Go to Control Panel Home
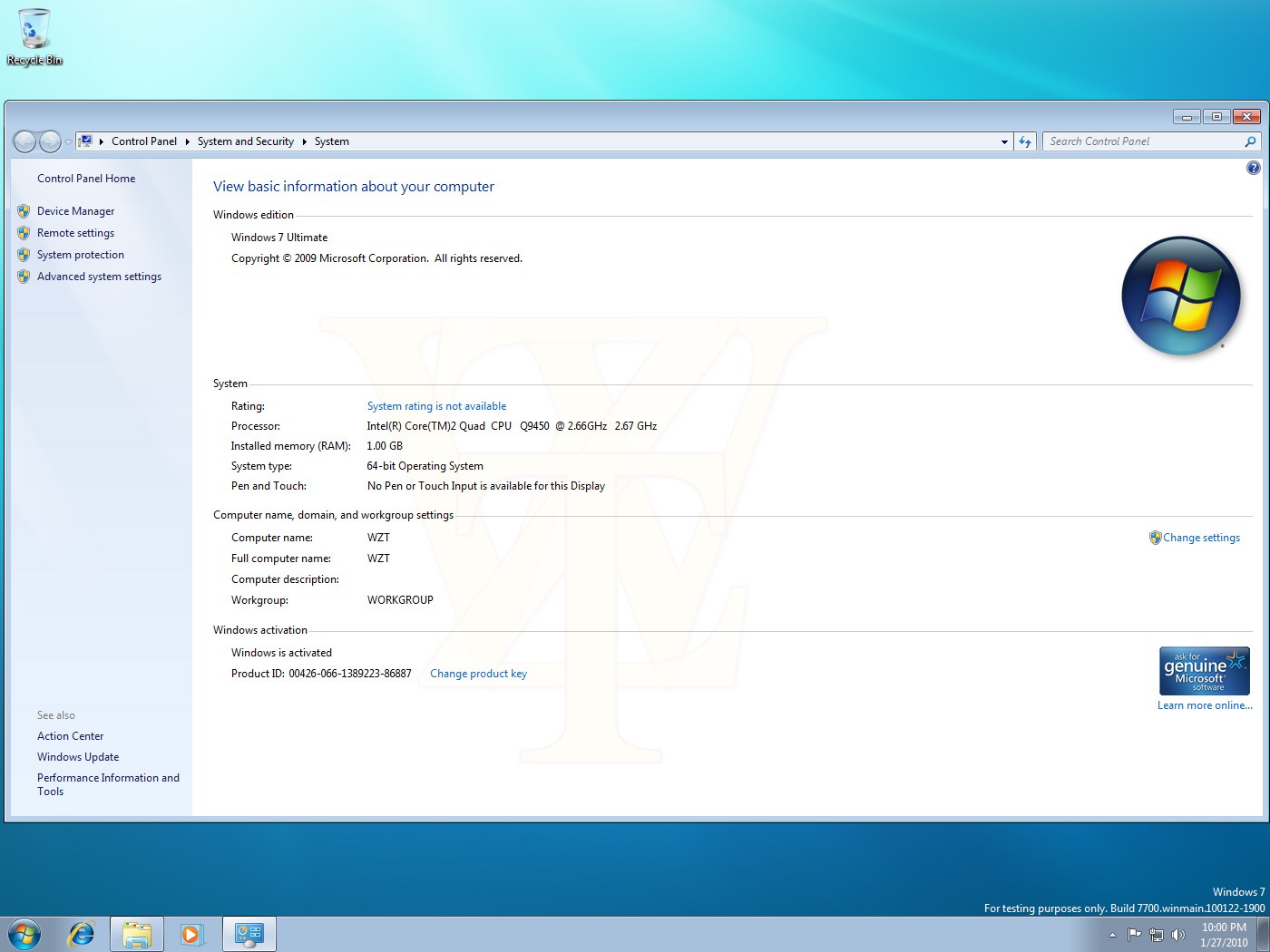Image resolution: width=1270 pixels, height=952 pixels. pyautogui.click(x=86, y=179)
